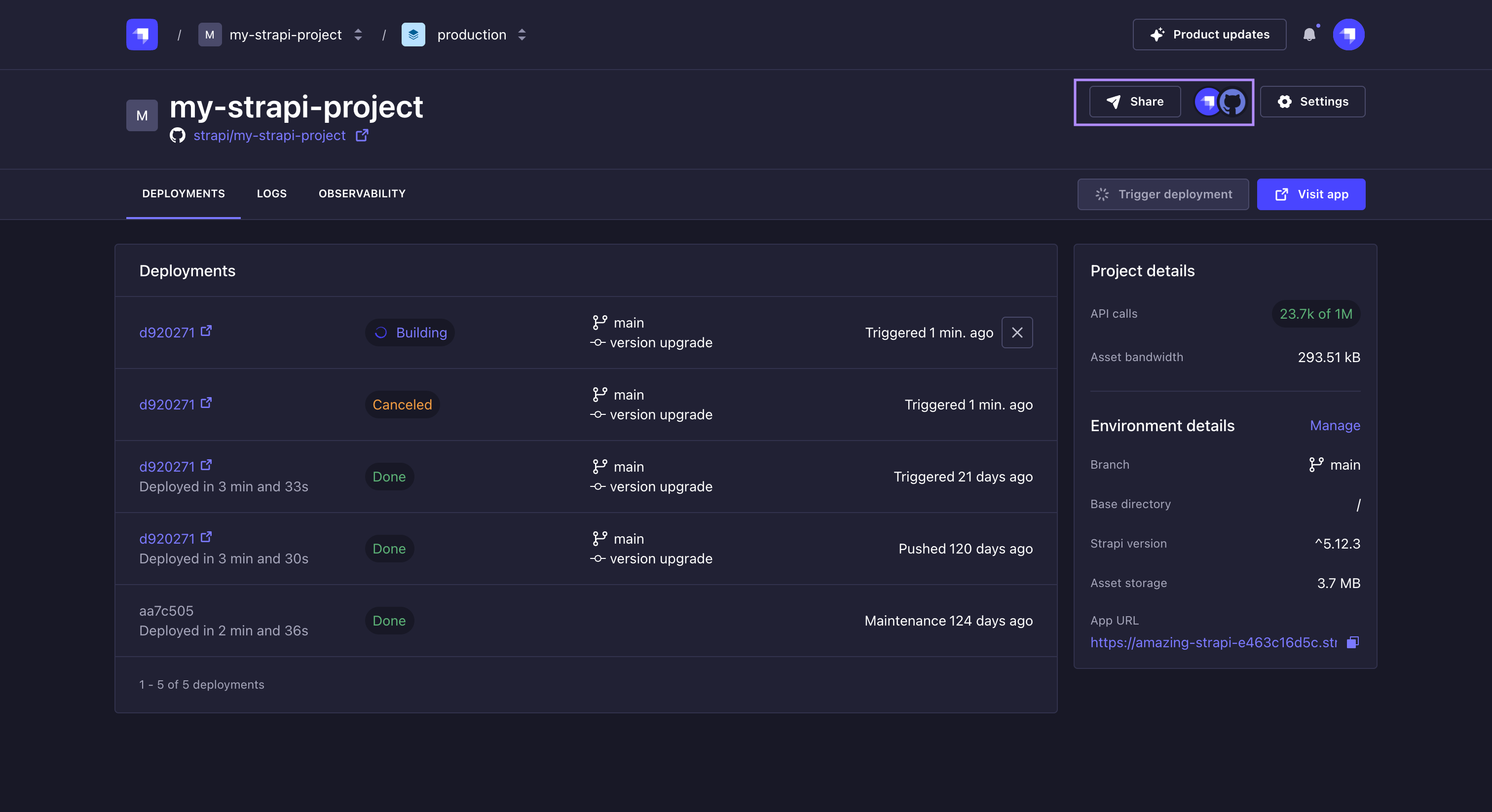Click branch icon in Triggered 21 days row
This screenshot has height=812, width=1492.
(599, 466)
